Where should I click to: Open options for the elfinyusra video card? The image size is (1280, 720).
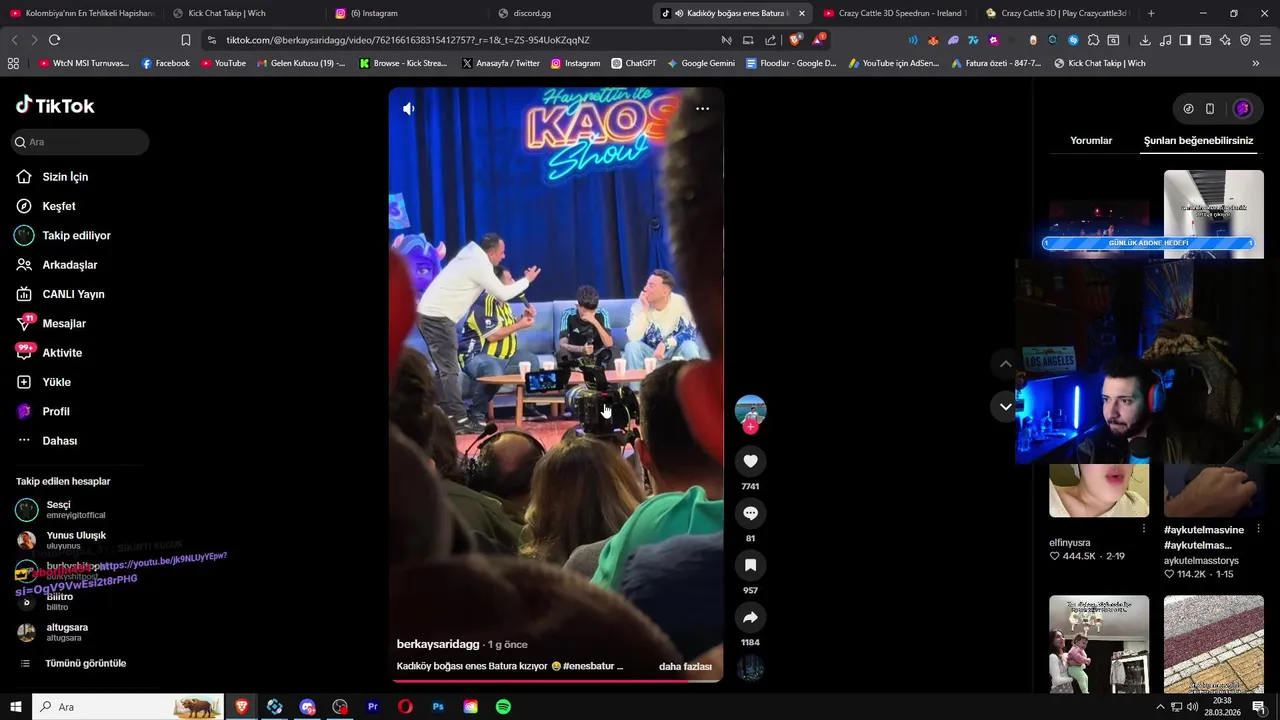point(1144,529)
